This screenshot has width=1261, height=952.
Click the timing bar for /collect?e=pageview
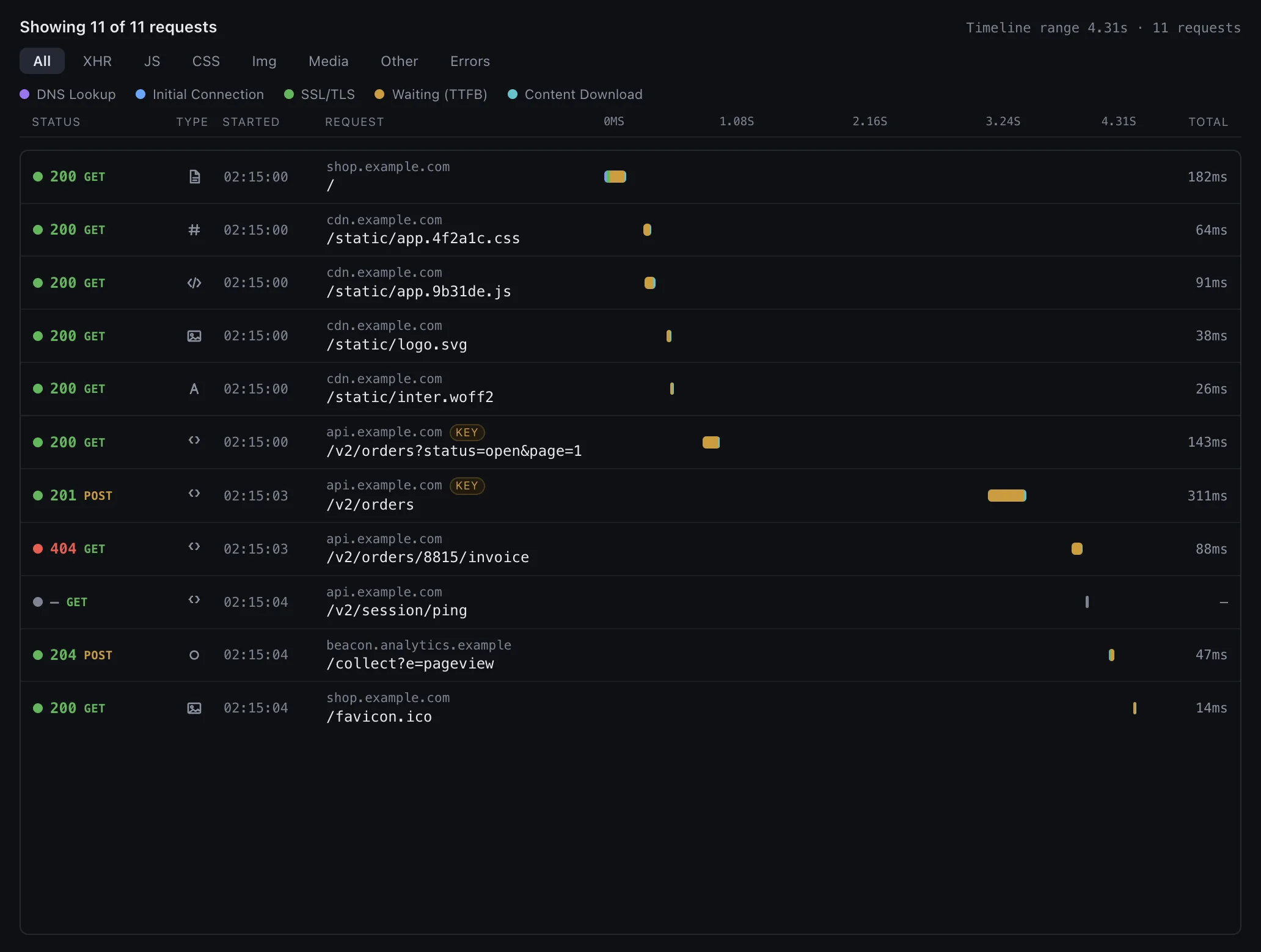tap(1111, 655)
